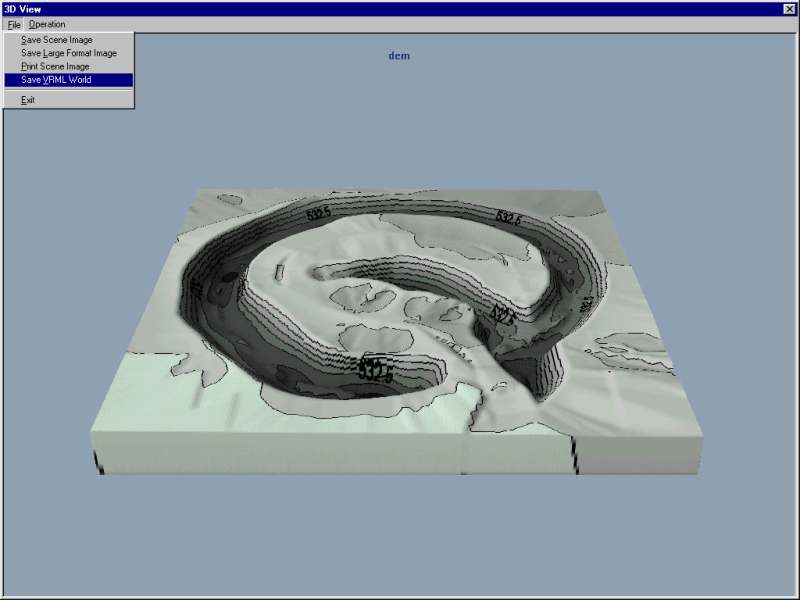Open the Operation menu
The width and height of the screenshot is (800, 600).
[47, 24]
